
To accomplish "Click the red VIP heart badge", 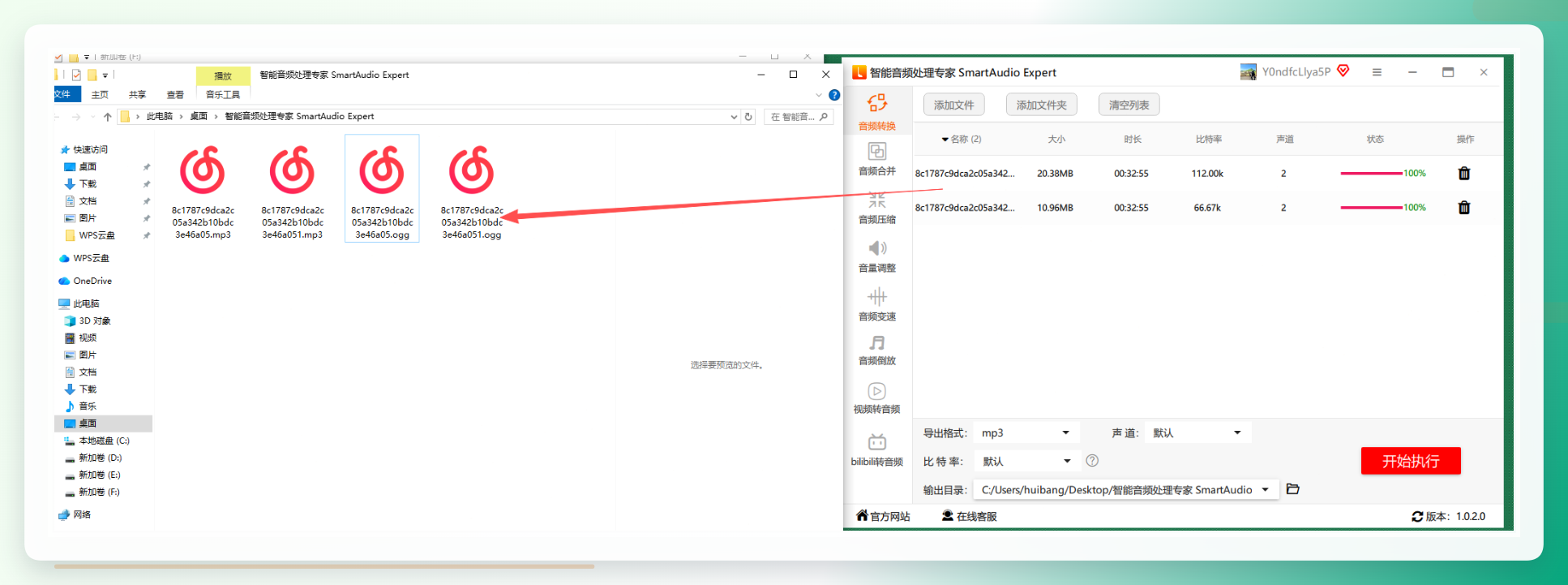I will 1343,71.
